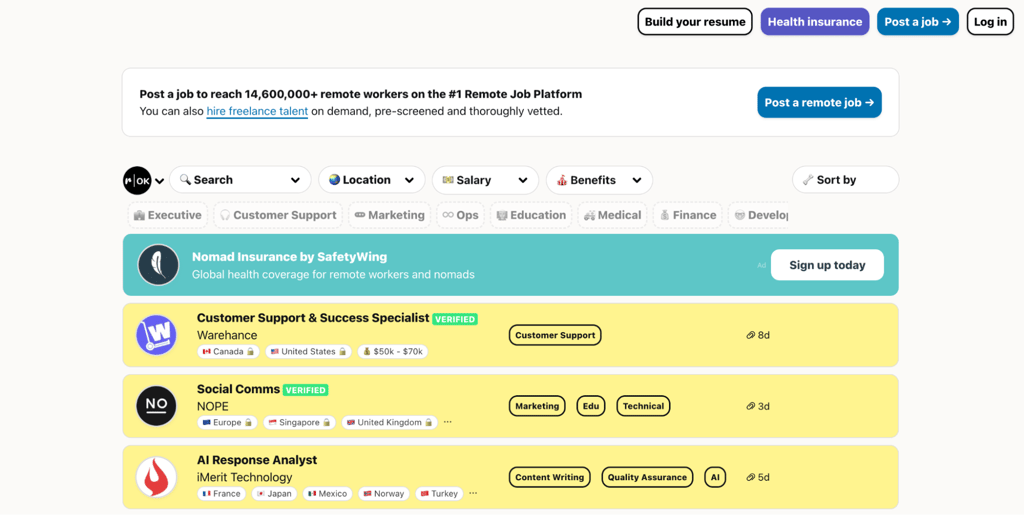Click the SafetyWing feather logo
The height and width of the screenshot is (515, 1024).
pos(158,265)
